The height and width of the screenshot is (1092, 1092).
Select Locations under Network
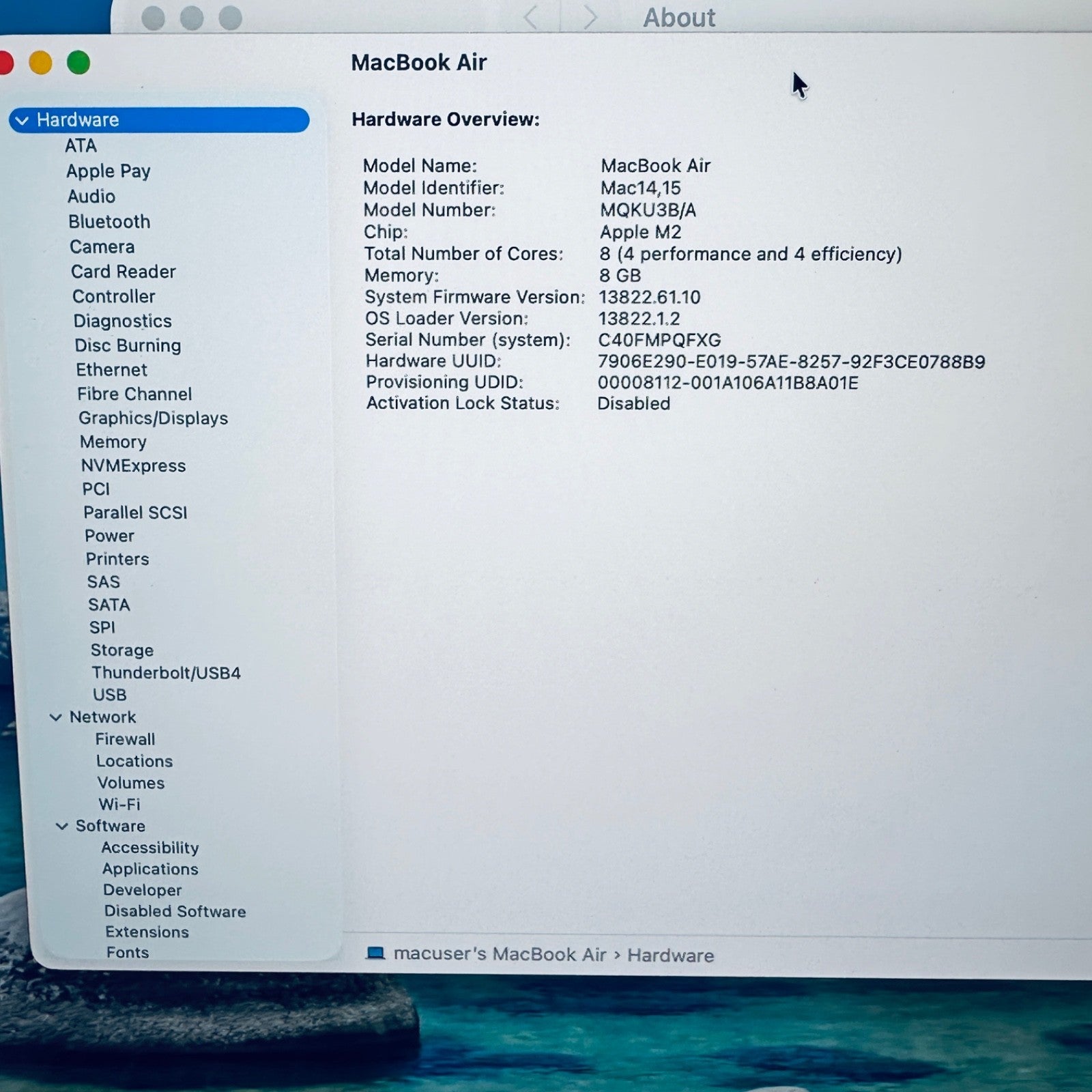(x=134, y=761)
